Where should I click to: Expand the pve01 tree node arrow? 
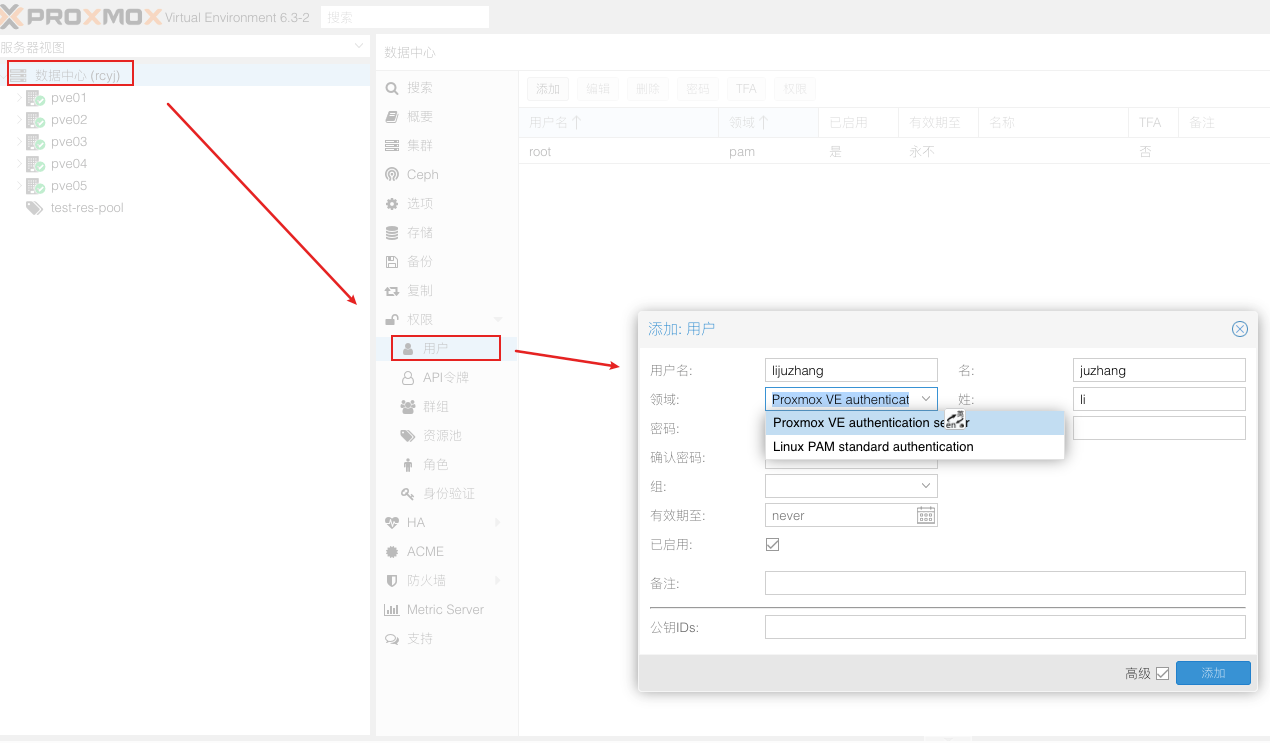click(x=19, y=98)
